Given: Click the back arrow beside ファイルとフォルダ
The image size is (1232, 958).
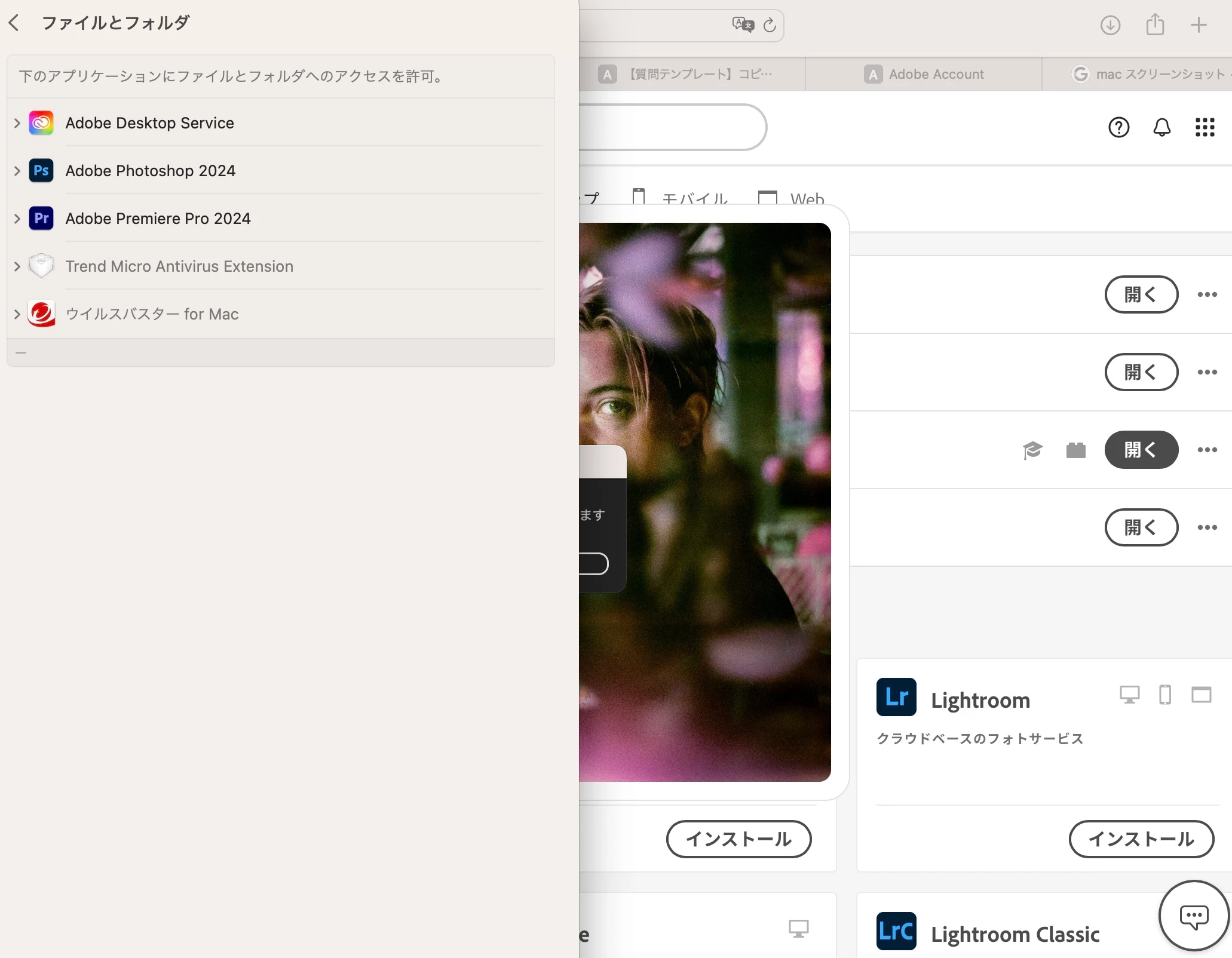Looking at the screenshot, I should 14,23.
